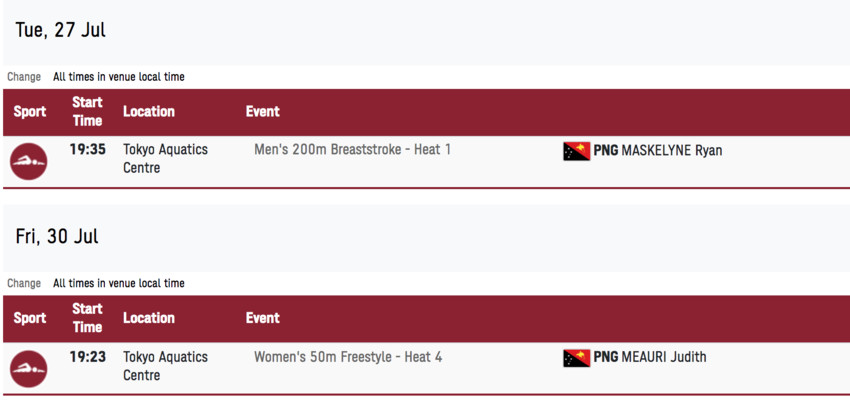Screen dimensions: 850x414
Task: Select athlete MEAURI Judith
Action: coord(664,357)
